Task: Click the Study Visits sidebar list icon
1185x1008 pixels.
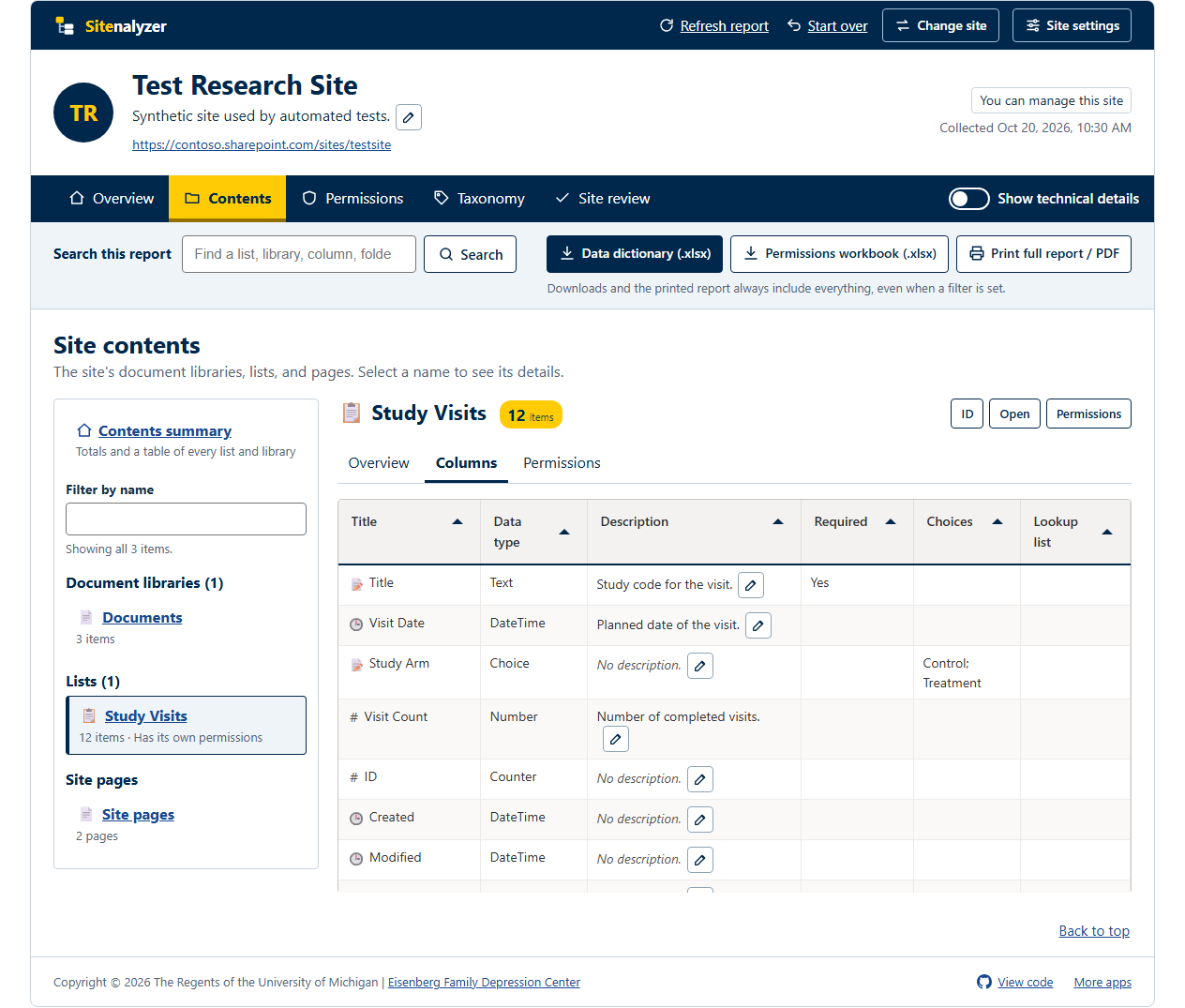Action: pos(89,715)
